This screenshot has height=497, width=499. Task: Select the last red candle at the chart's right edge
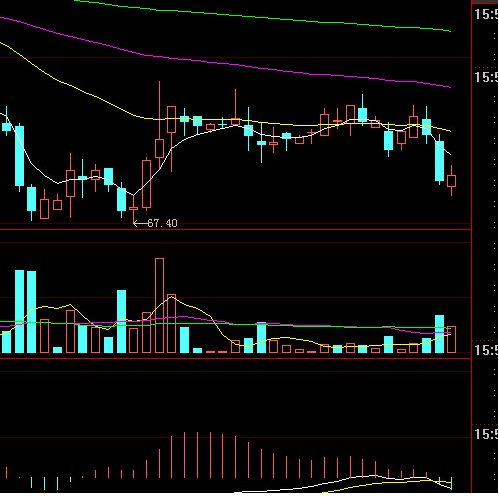(x=452, y=181)
